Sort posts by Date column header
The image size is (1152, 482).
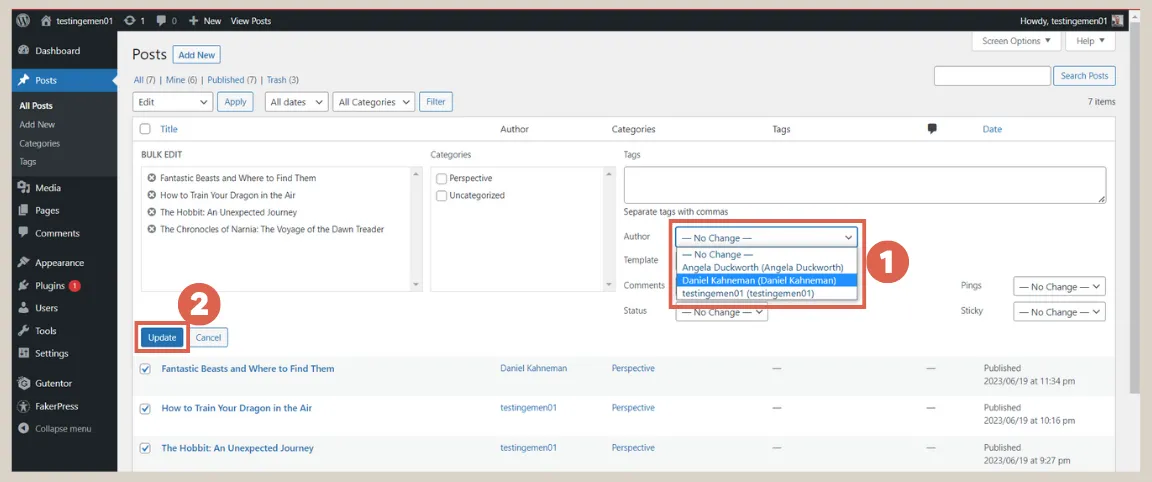tap(992, 129)
